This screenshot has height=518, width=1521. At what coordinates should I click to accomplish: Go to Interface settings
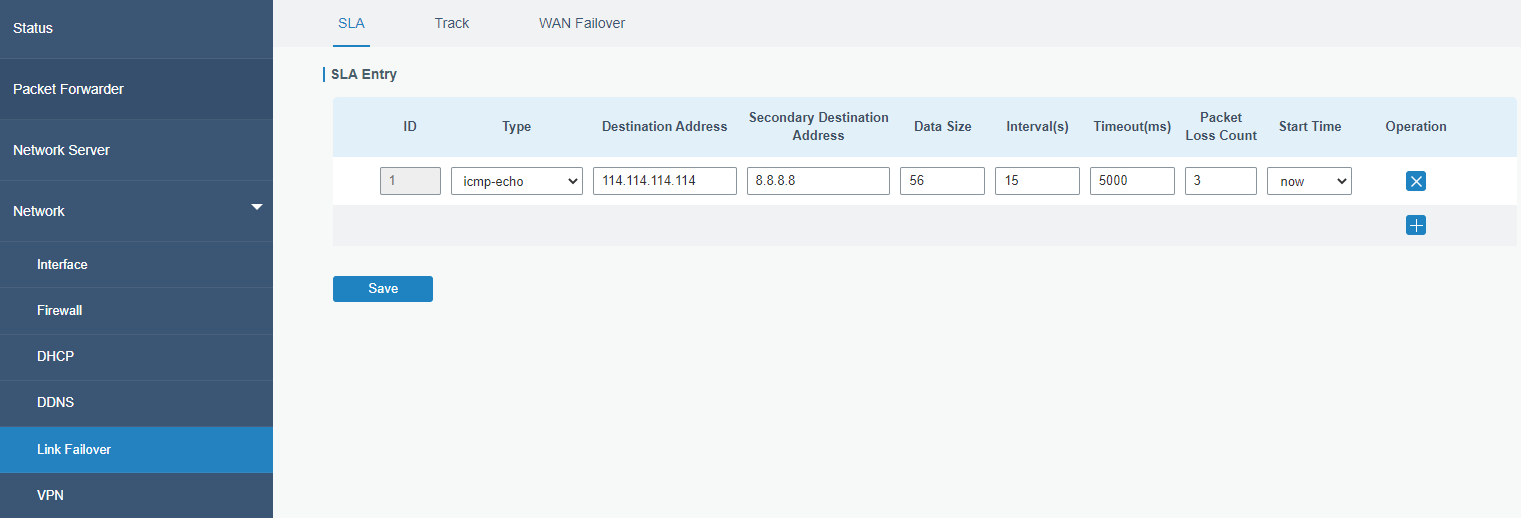point(62,265)
